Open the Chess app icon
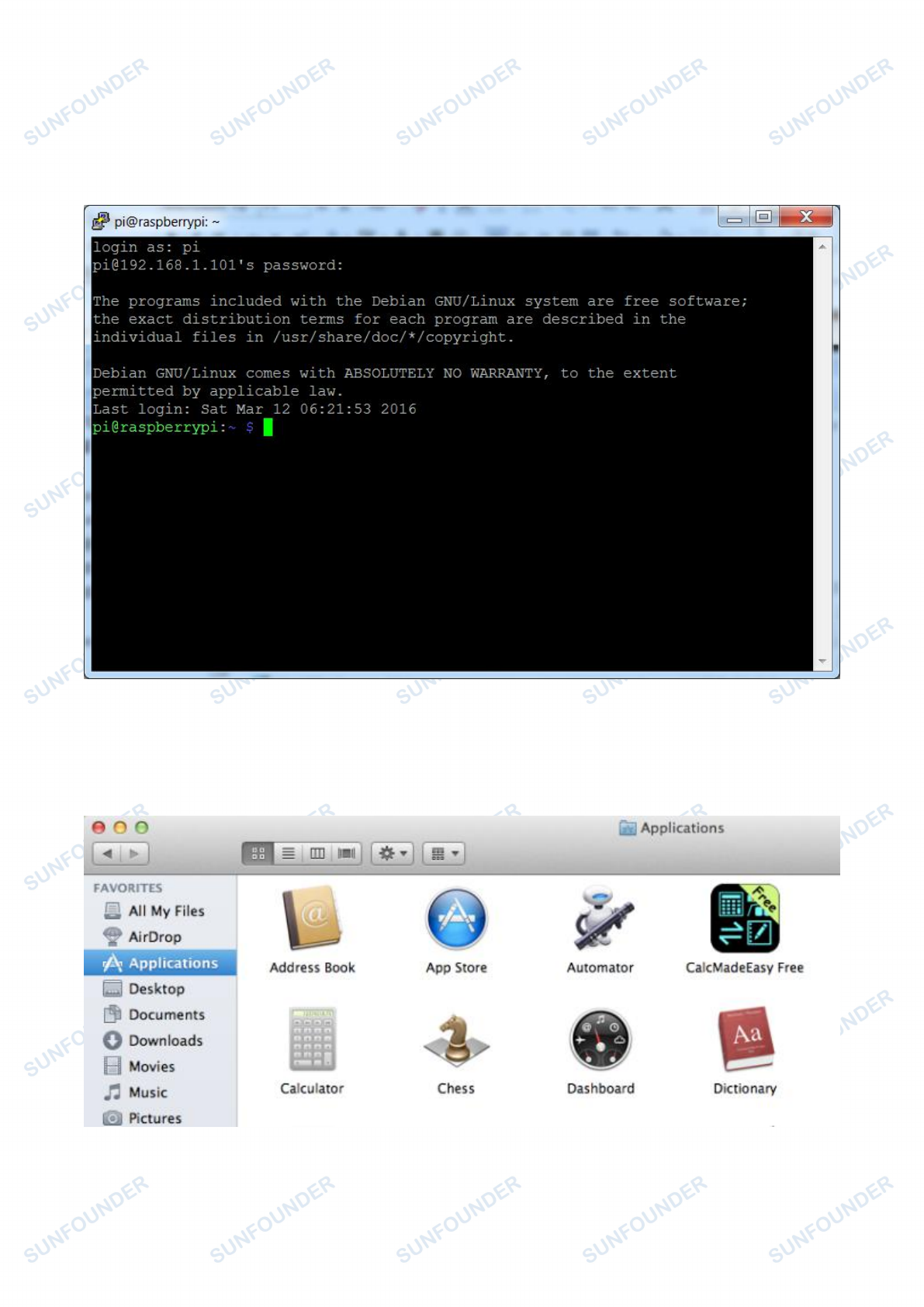The image size is (924, 1307). (456, 1040)
